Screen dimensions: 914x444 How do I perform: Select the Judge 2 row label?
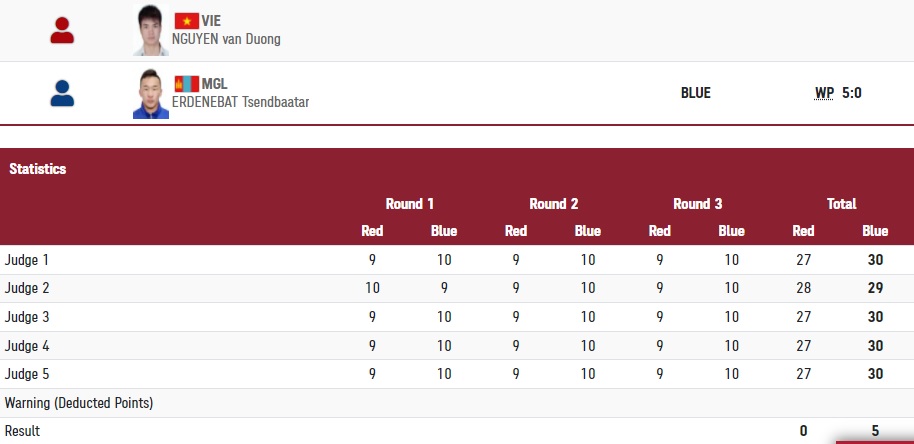pyautogui.click(x=27, y=288)
